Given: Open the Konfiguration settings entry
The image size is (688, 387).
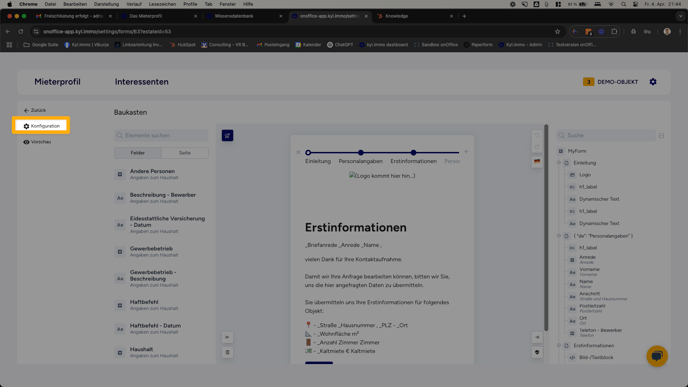Looking at the screenshot, I should click(41, 126).
